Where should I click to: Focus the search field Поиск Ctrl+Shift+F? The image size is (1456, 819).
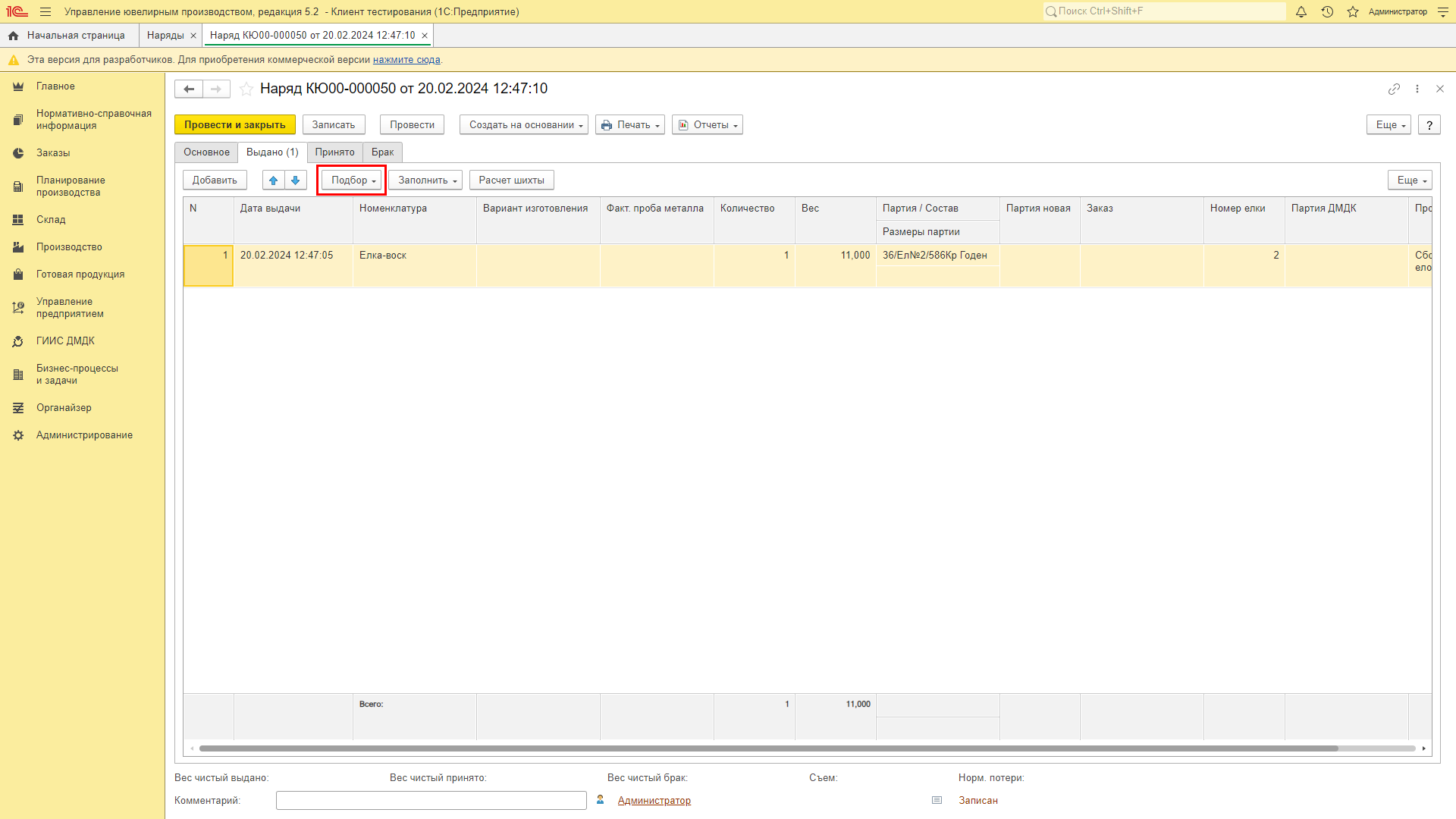coord(1164,11)
